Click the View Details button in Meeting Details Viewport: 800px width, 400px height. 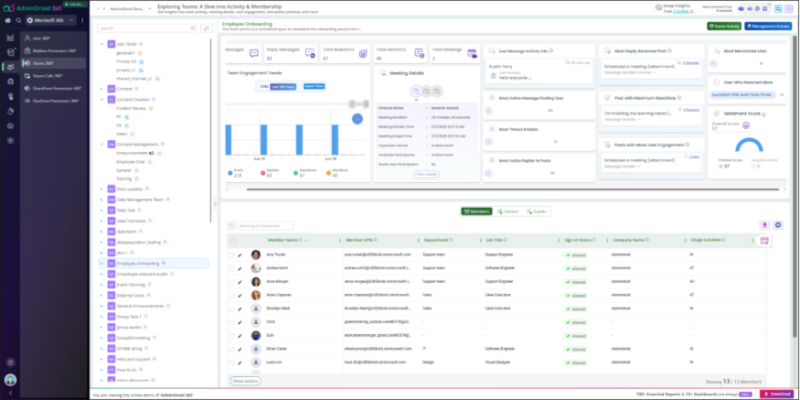tap(427, 174)
